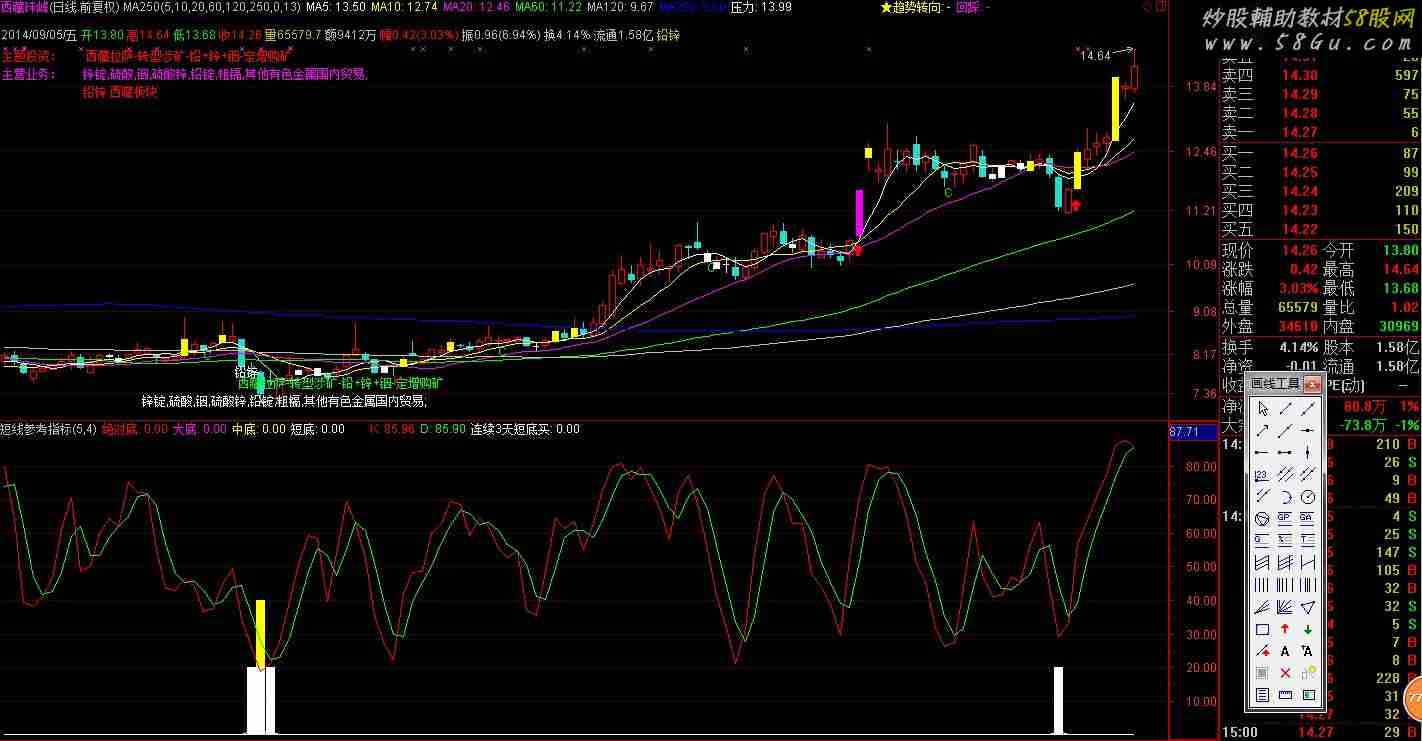The width and height of the screenshot is (1422, 741).
Task: Click the 卖四 14.30 order row
Action: [1321, 75]
